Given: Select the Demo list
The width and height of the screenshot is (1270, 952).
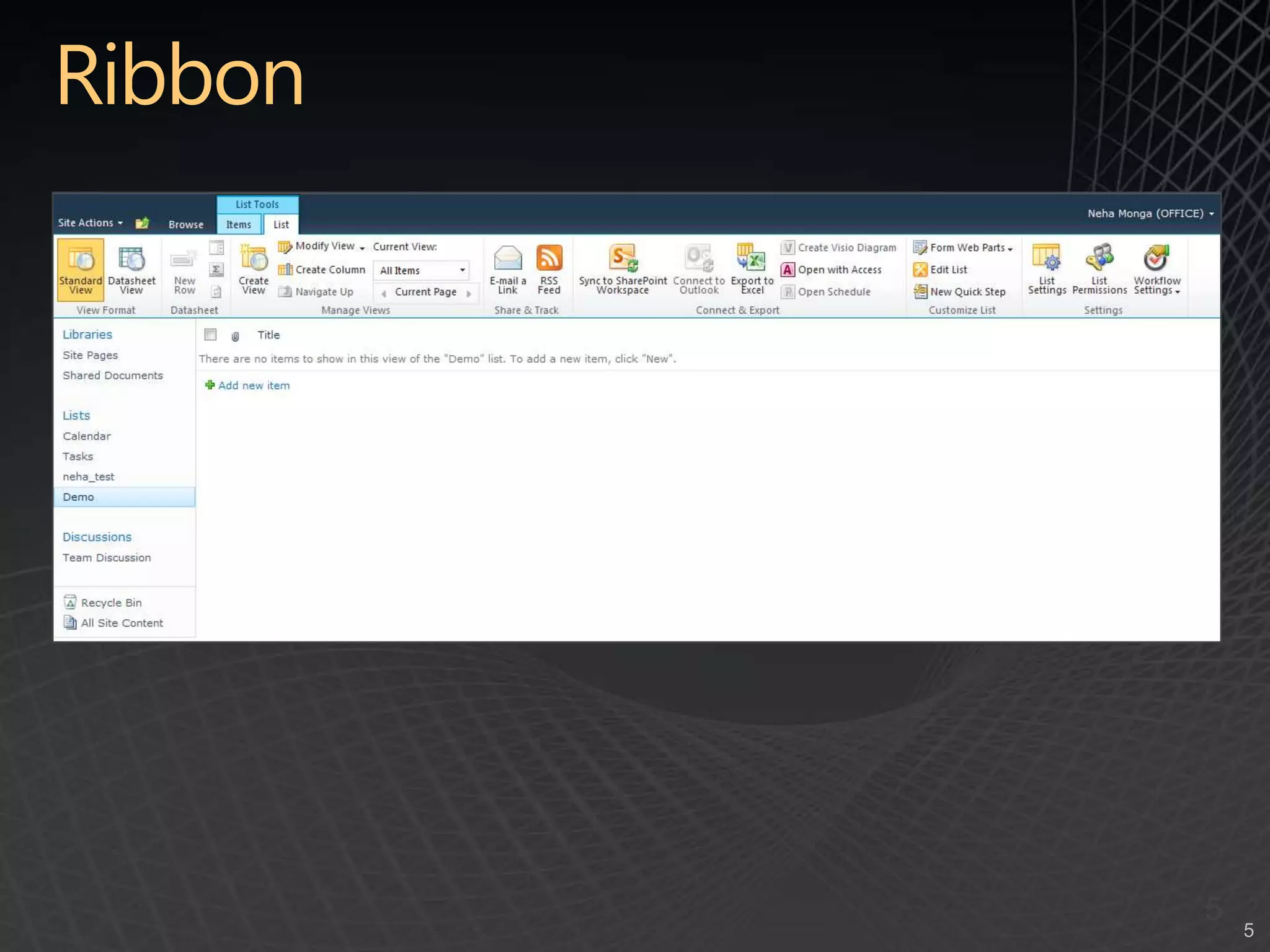Looking at the screenshot, I should (x=125, y=497).
